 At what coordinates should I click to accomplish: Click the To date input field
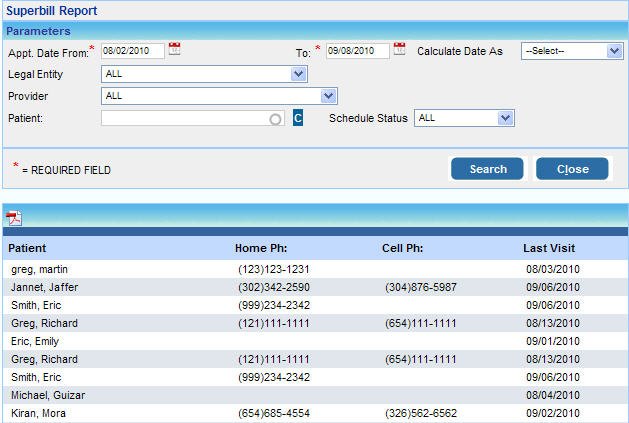pos(356,50)
